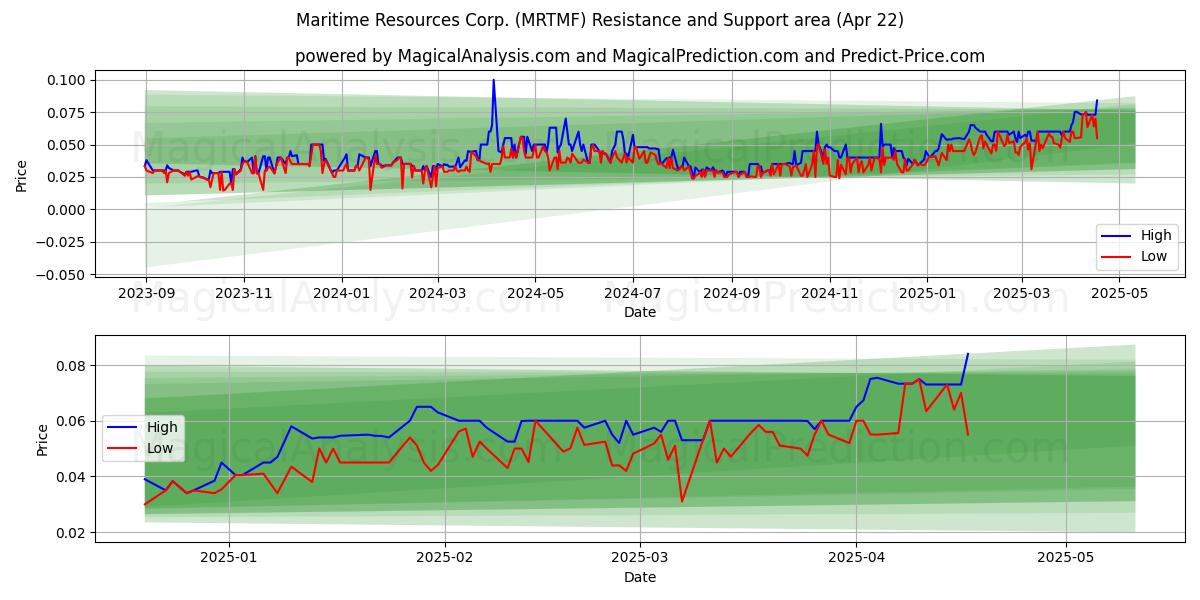This screenshot has height=600, width=1200.
Task: Click bottom chart x-axis label '2025-04'
Action: [x=856, y=559]
